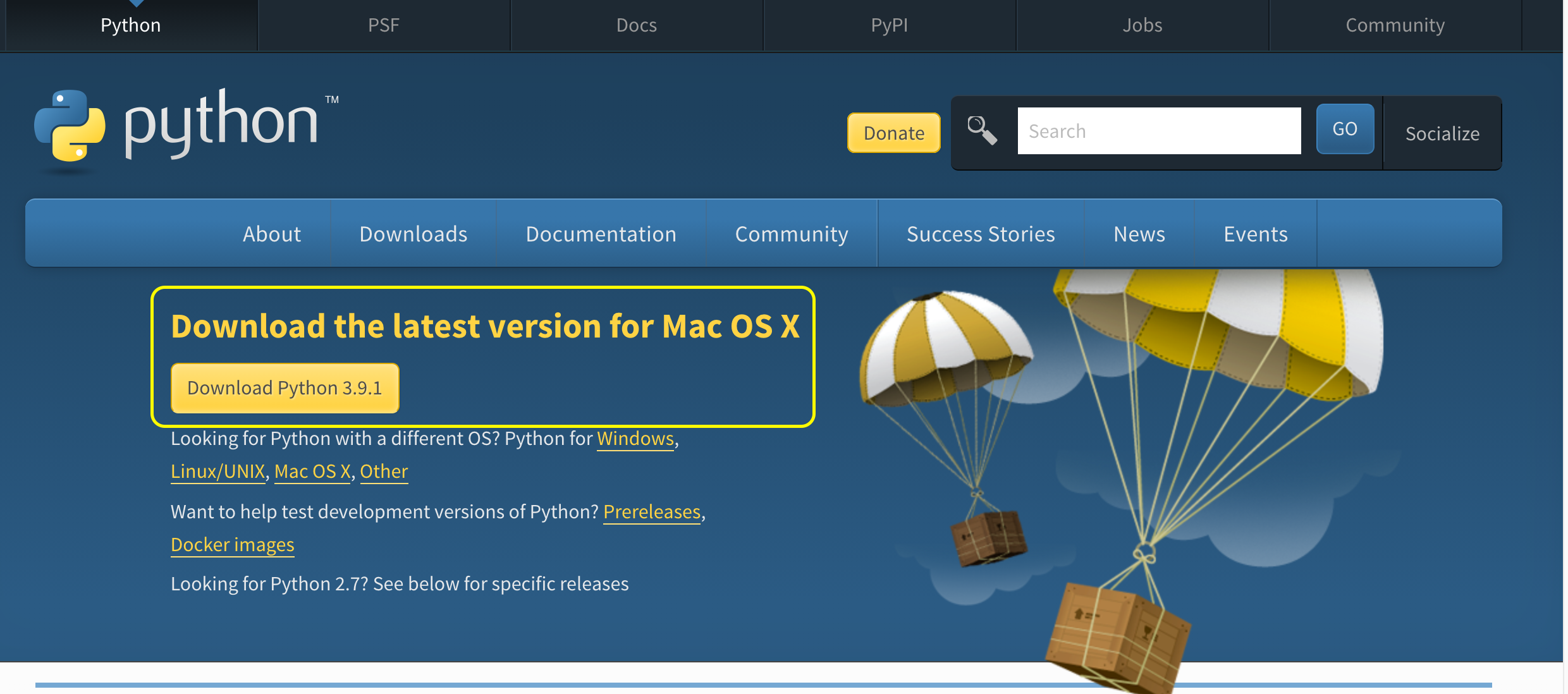Viewport: 1568px width, 694px height.
Task: Open the Prereleases link
Action: [651, 511]
